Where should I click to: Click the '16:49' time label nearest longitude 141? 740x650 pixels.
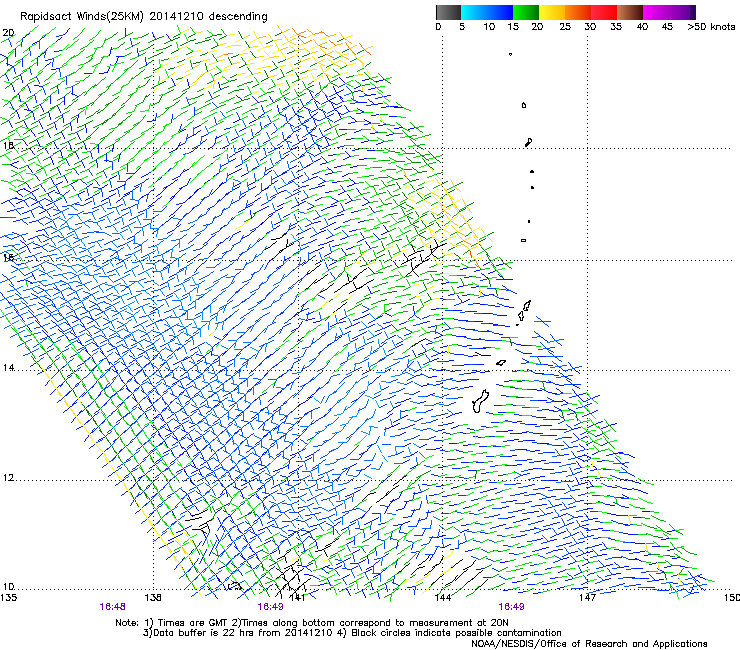click(270, 607)
